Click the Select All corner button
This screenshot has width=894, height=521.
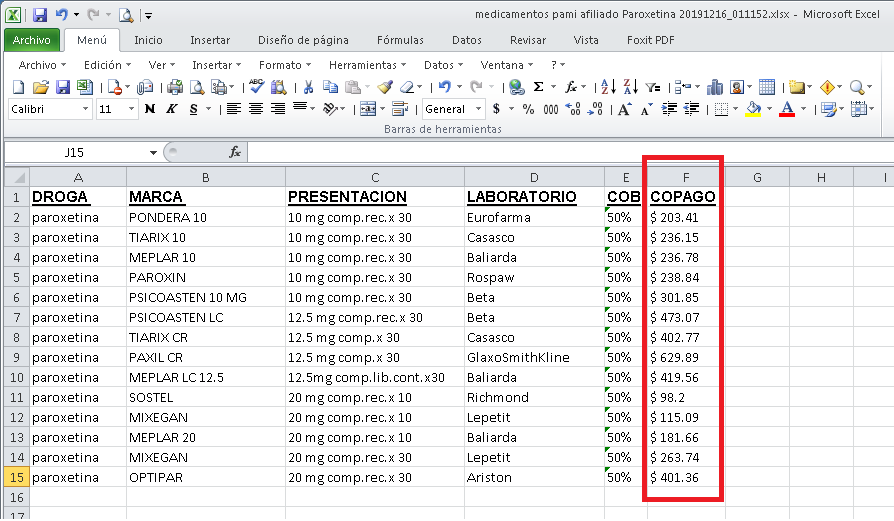pyautogui.click(x=17, y=178)
